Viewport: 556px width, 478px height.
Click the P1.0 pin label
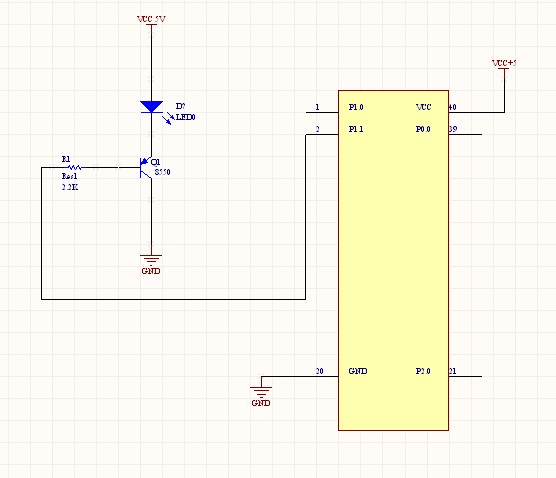[356, 107]
